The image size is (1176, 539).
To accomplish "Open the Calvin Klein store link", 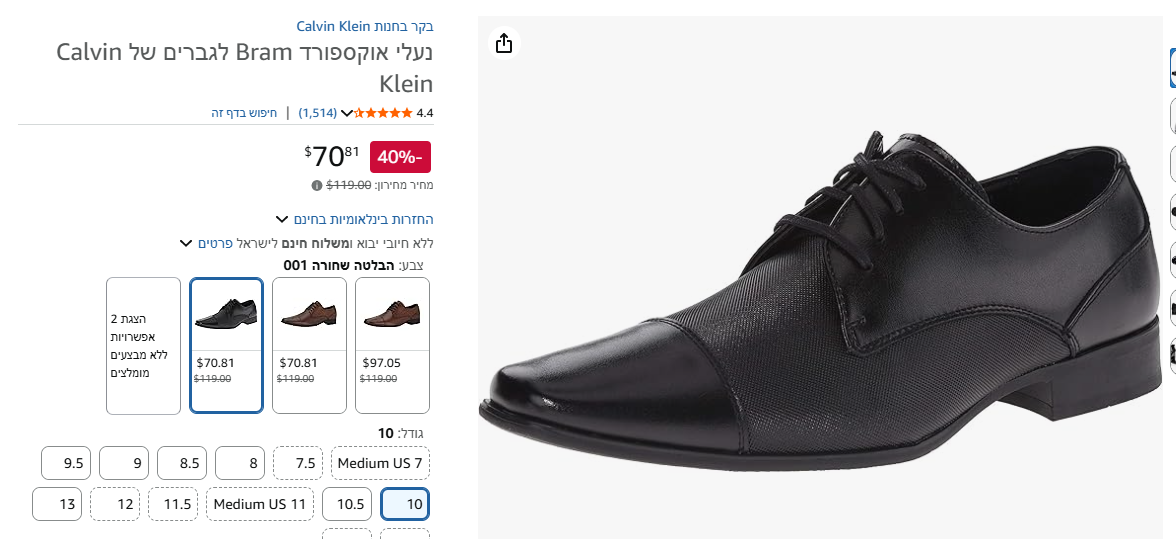I will point(364,26).
